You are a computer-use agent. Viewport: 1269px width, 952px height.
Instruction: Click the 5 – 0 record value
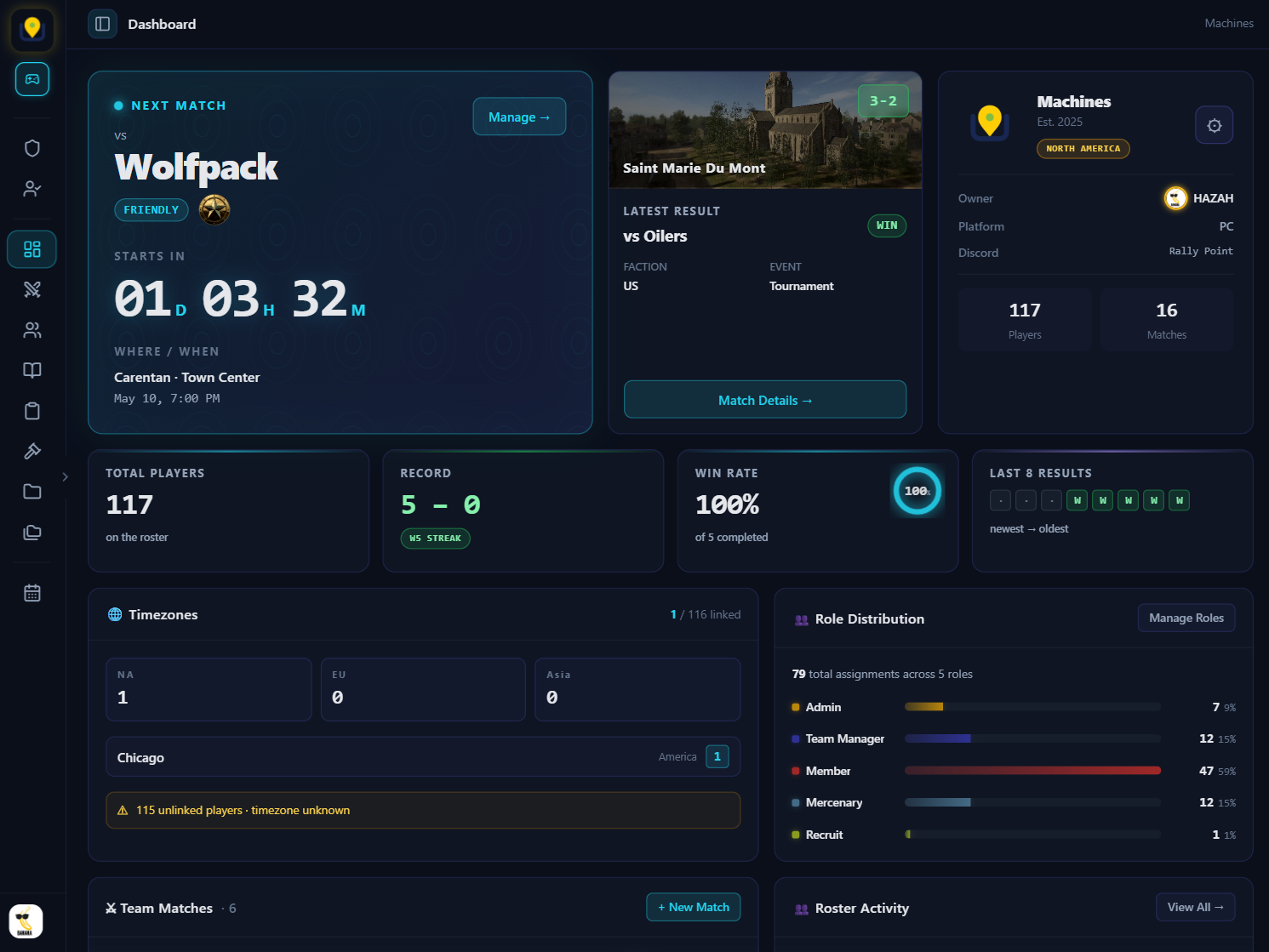(441, 505)
